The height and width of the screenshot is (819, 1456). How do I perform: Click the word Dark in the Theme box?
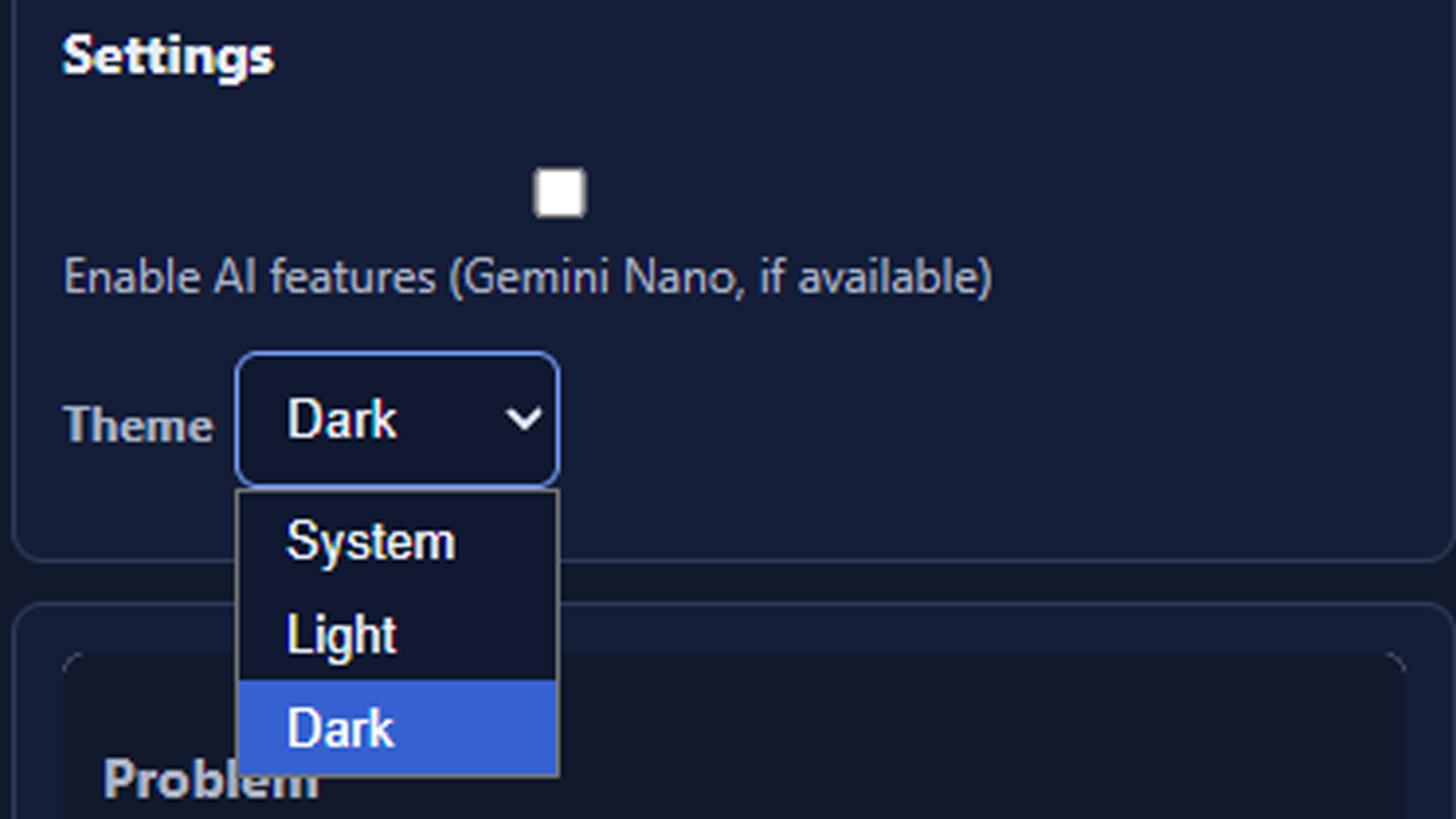pyautogui.click(x=341, y=419)
